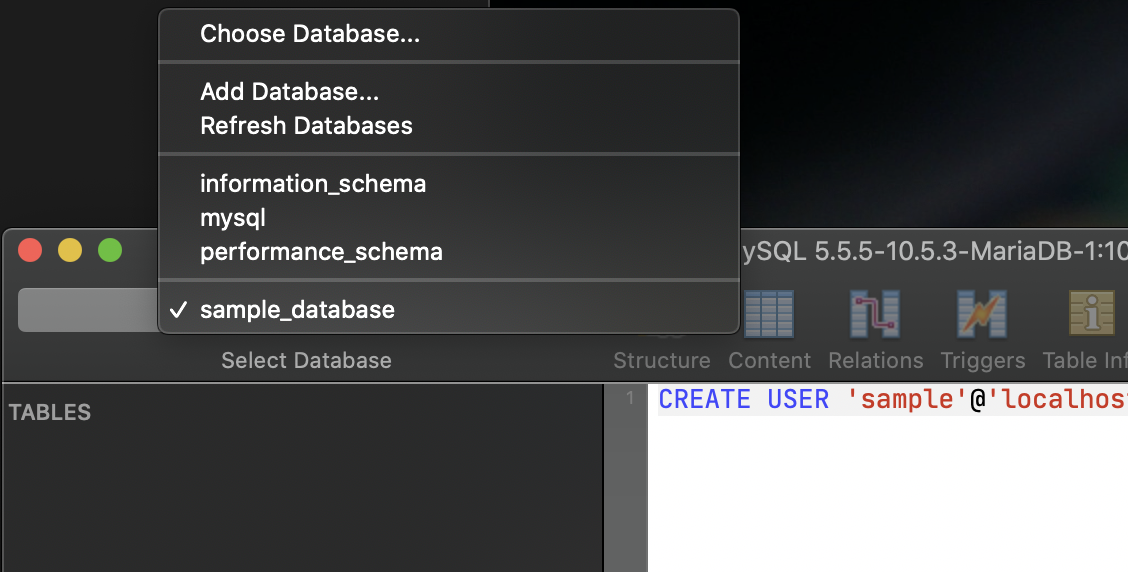The height and width of the screenshot is (572, 1128).
Task: Click the Structure toolbar label
Action: [x=661, y=360]
